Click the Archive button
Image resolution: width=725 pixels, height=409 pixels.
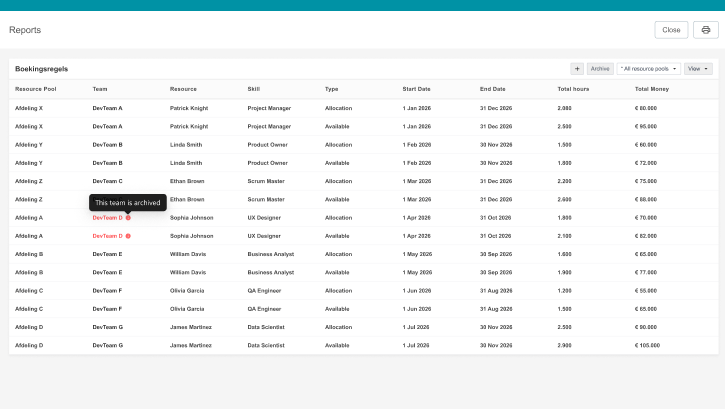pyautogui.click(x=600, y=69)
